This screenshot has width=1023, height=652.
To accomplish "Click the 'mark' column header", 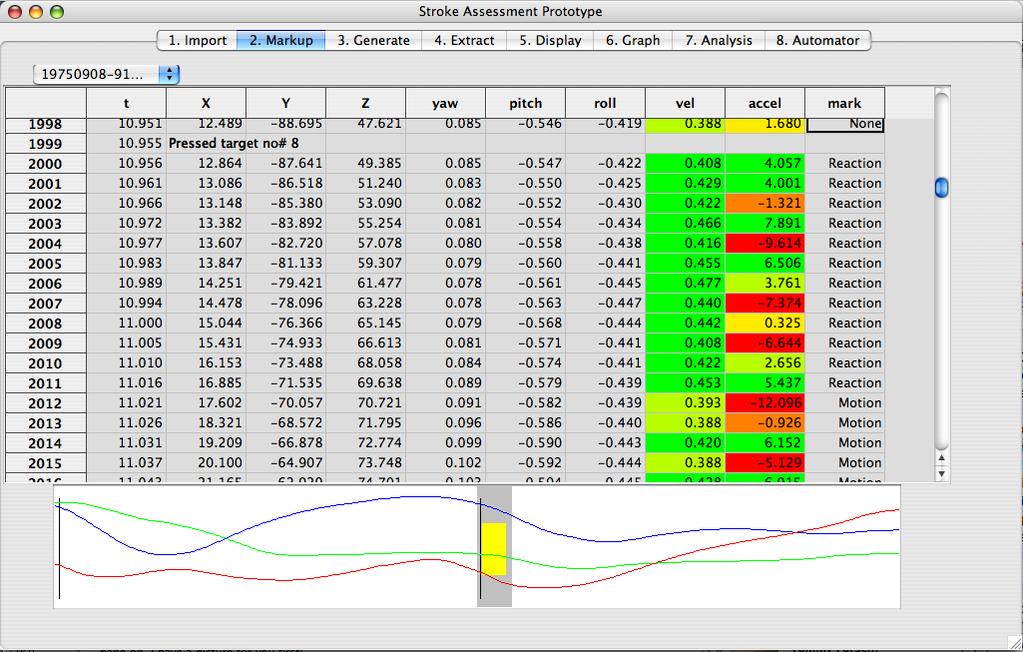I will click(845, 103).
